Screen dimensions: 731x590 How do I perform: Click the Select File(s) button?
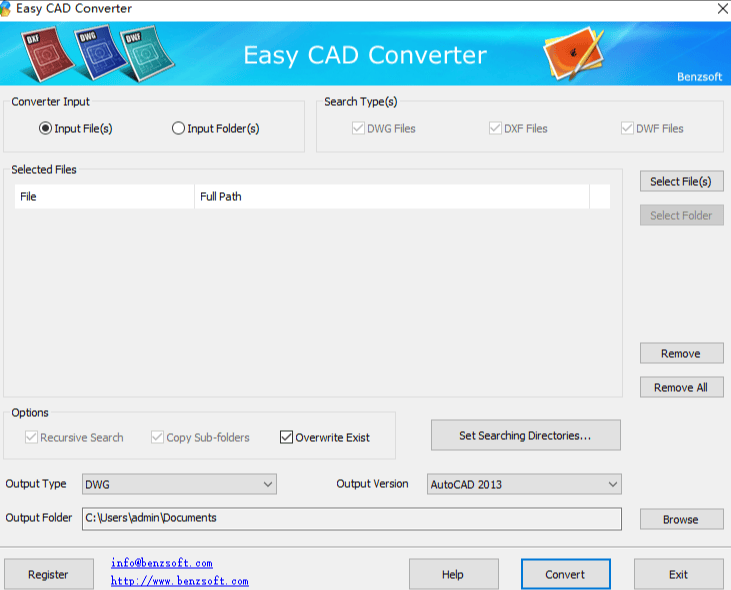[x=682, y=181]
